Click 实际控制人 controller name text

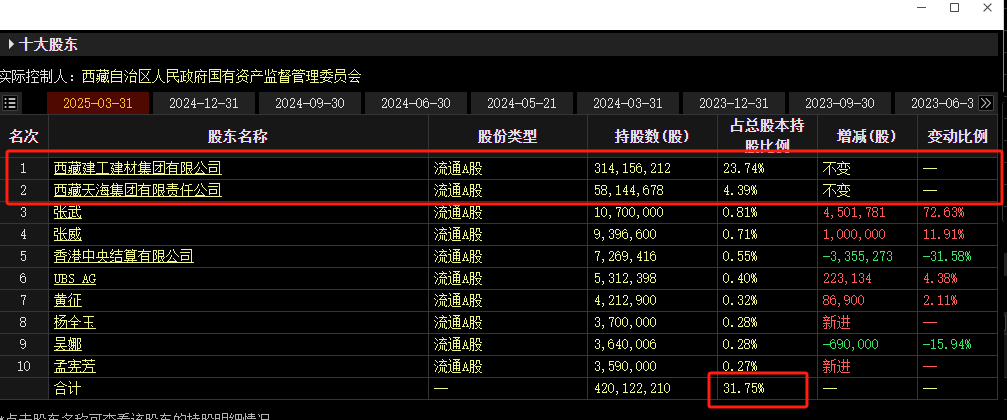point(221,77)
